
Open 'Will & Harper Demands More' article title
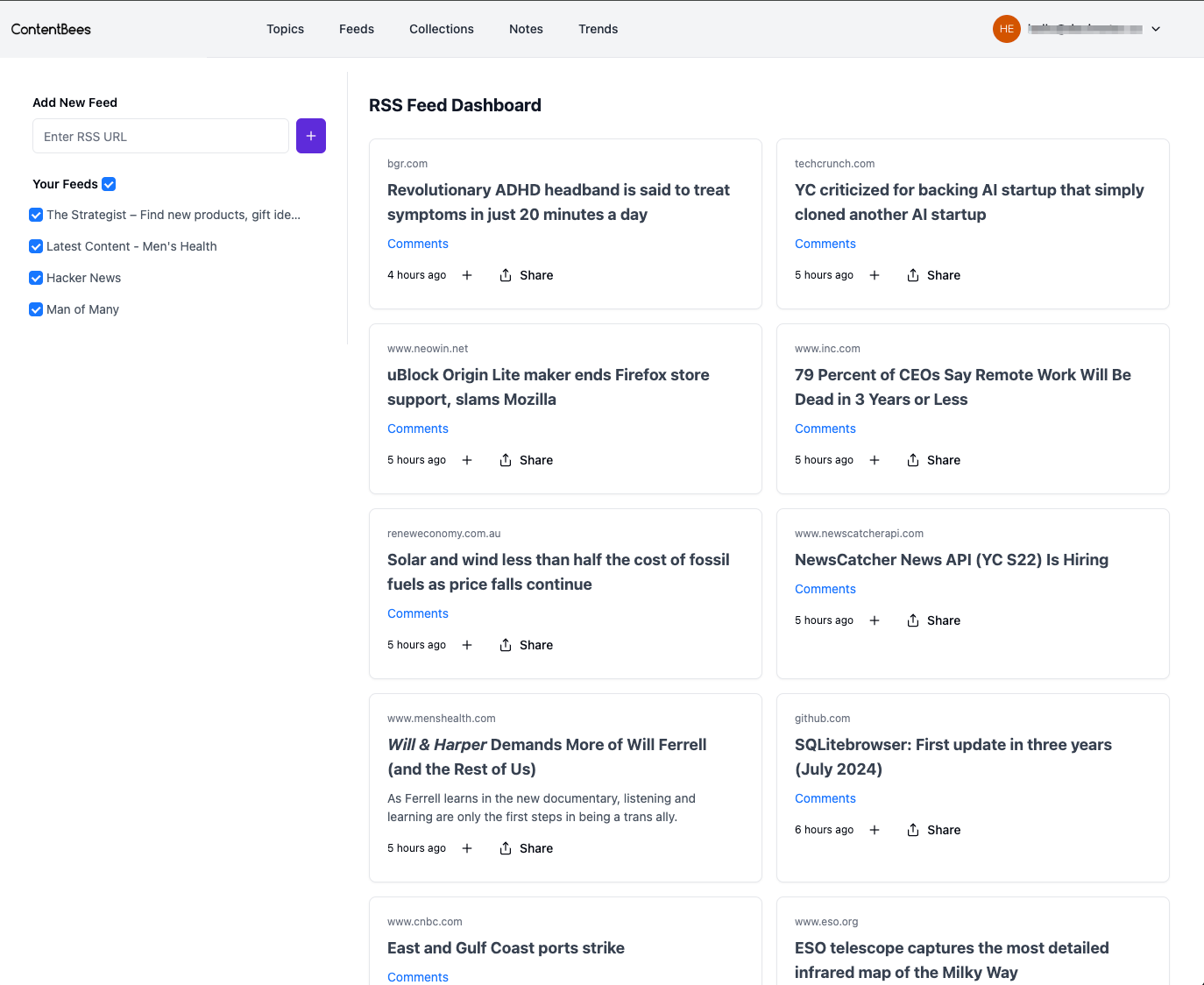[547, 757]
